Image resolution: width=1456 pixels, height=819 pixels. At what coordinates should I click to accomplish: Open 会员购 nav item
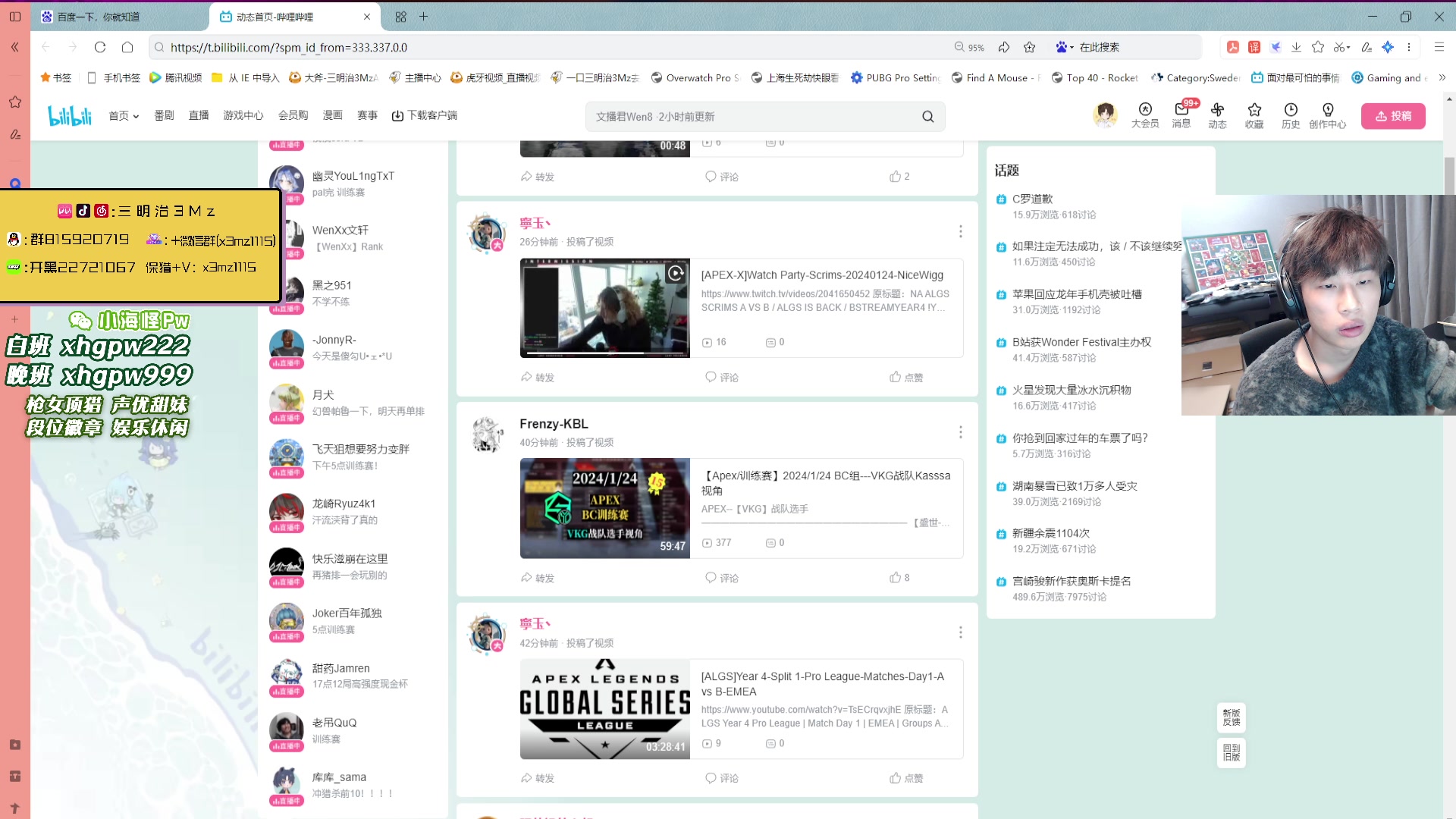[293, 115]
